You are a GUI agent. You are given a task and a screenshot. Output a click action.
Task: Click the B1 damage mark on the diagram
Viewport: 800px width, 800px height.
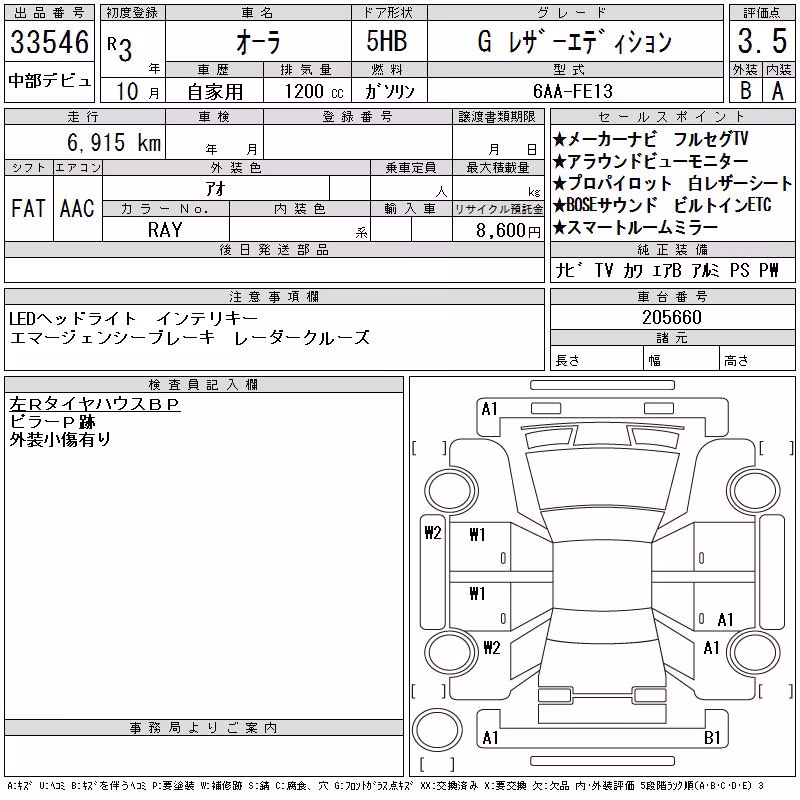[712, 737]
